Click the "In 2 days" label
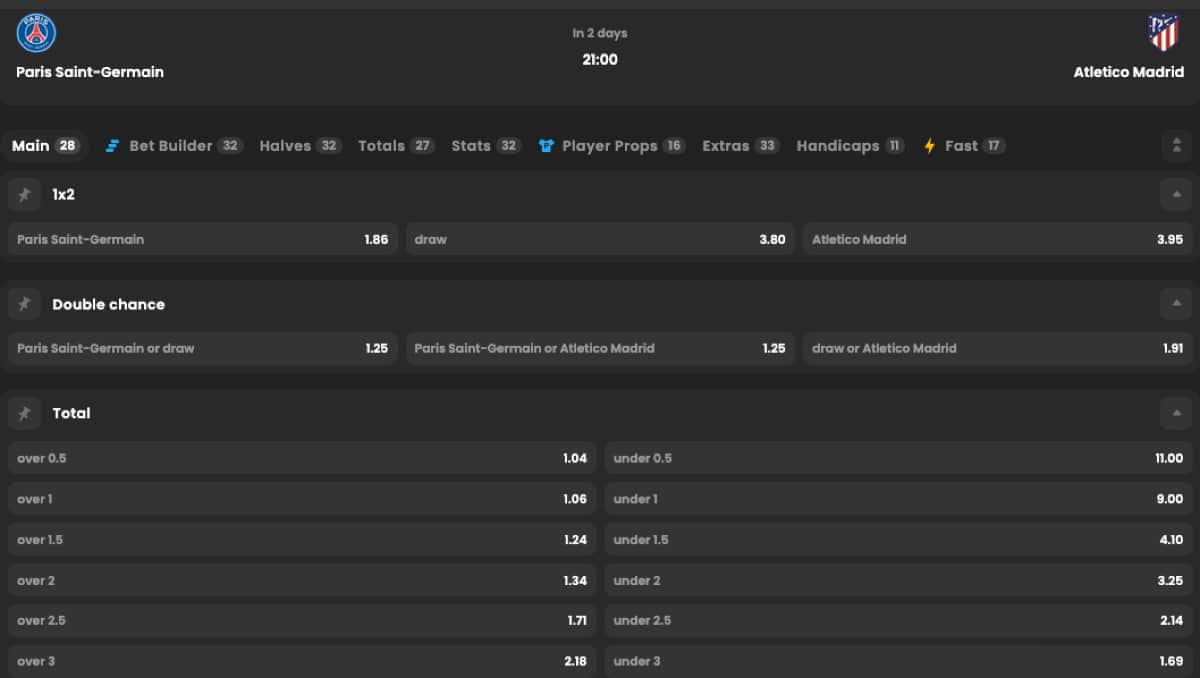The image size is (1200, 678). (600, 33)
